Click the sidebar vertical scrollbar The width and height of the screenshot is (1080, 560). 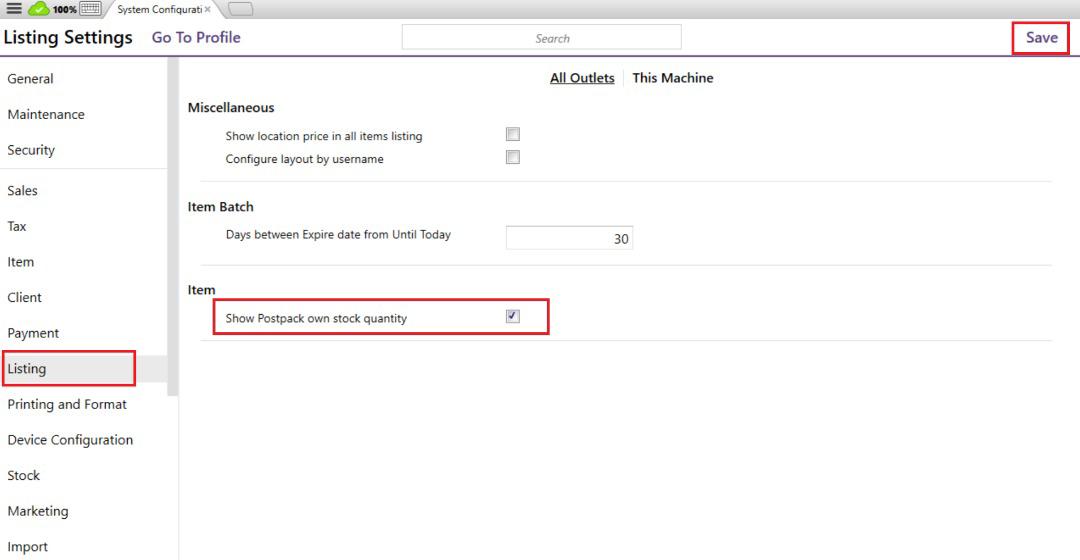pyautogui.click(x=173, y=227)
